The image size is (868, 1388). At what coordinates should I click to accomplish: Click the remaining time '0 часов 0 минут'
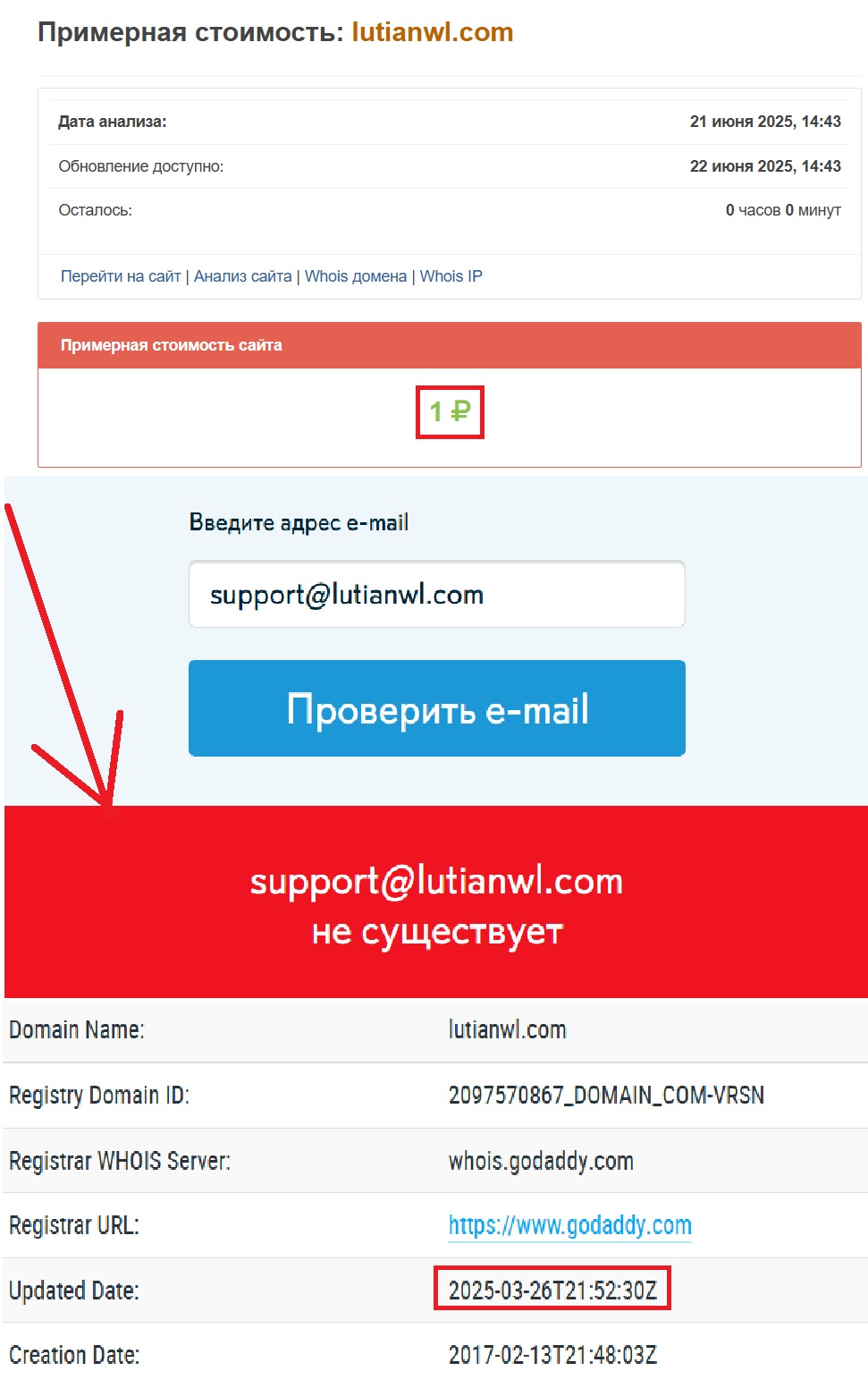click(783, 210)
